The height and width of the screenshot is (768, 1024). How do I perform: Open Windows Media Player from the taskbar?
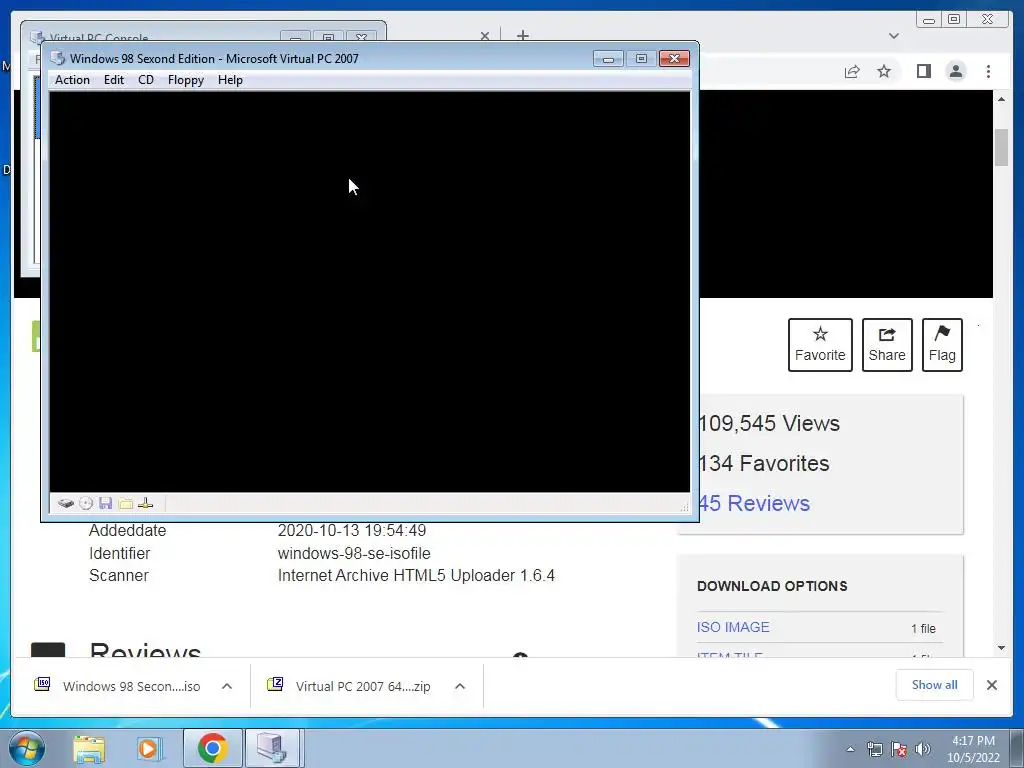pos(149,748)
